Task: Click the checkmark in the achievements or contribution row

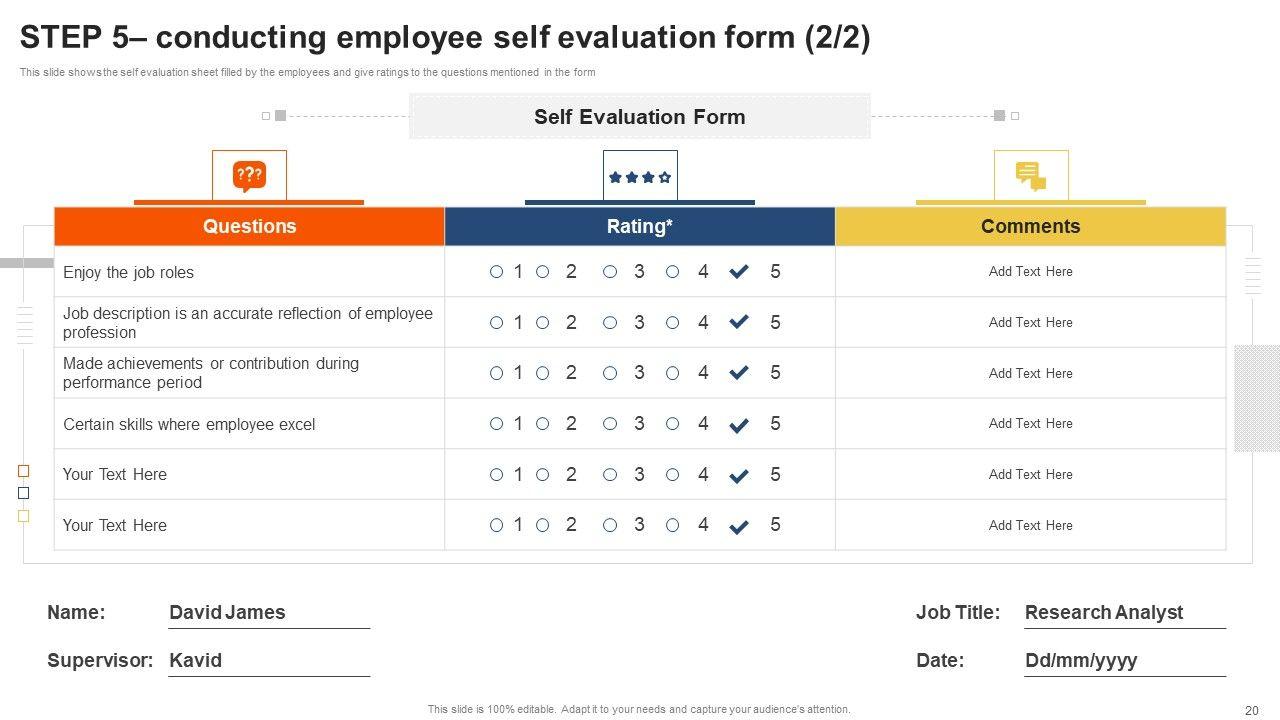Action: coord(739,373)
